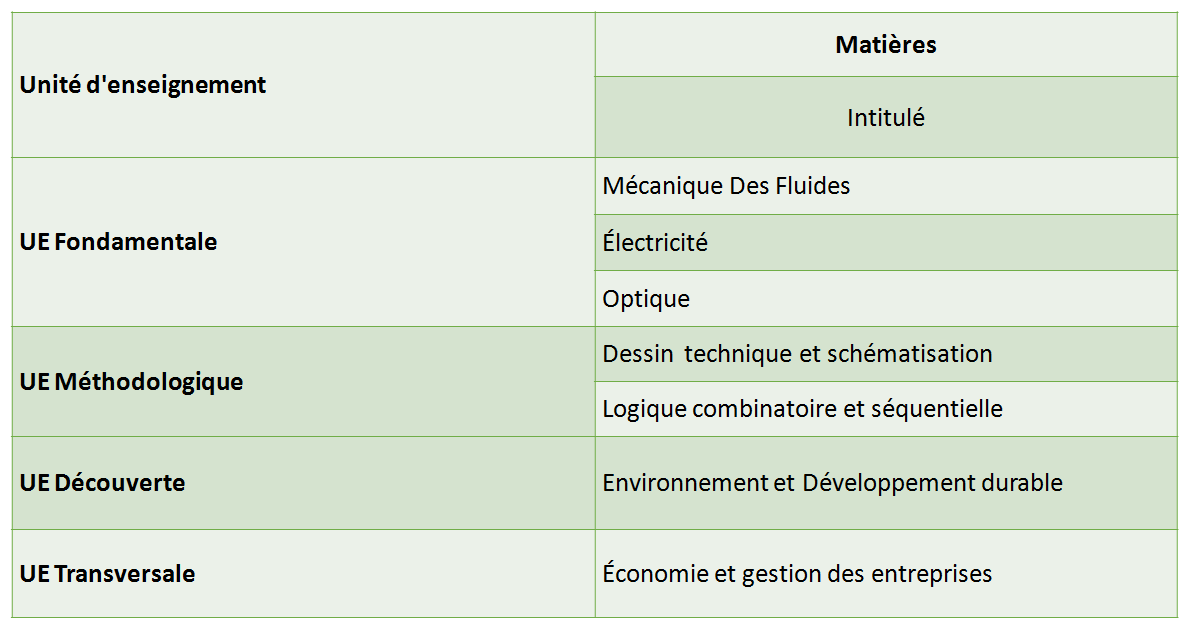Select the "Matières" column header

point(885,45)
